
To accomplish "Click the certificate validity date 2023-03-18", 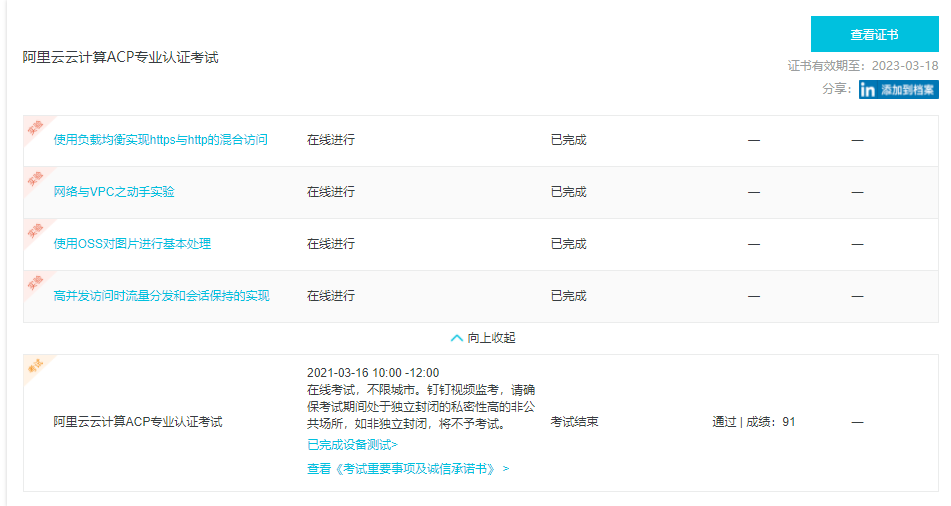I will 905,66.
